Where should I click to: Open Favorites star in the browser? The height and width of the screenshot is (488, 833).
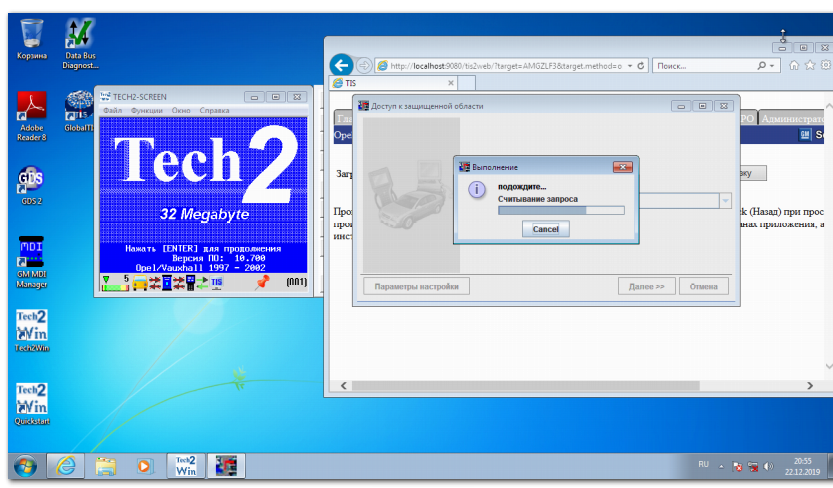point(810,65)
